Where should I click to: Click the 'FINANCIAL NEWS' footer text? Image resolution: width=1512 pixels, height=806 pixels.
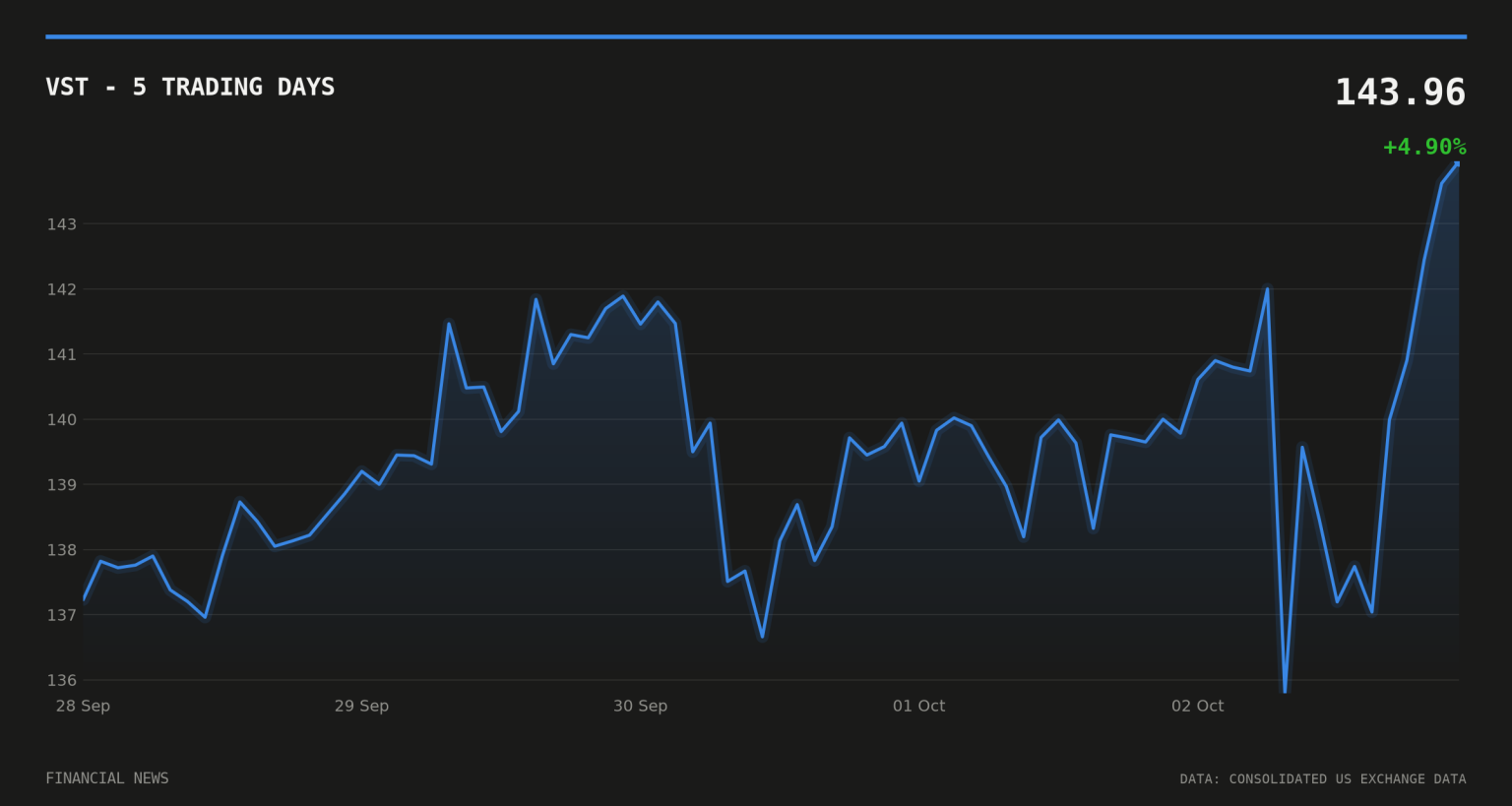coord(107,778)
